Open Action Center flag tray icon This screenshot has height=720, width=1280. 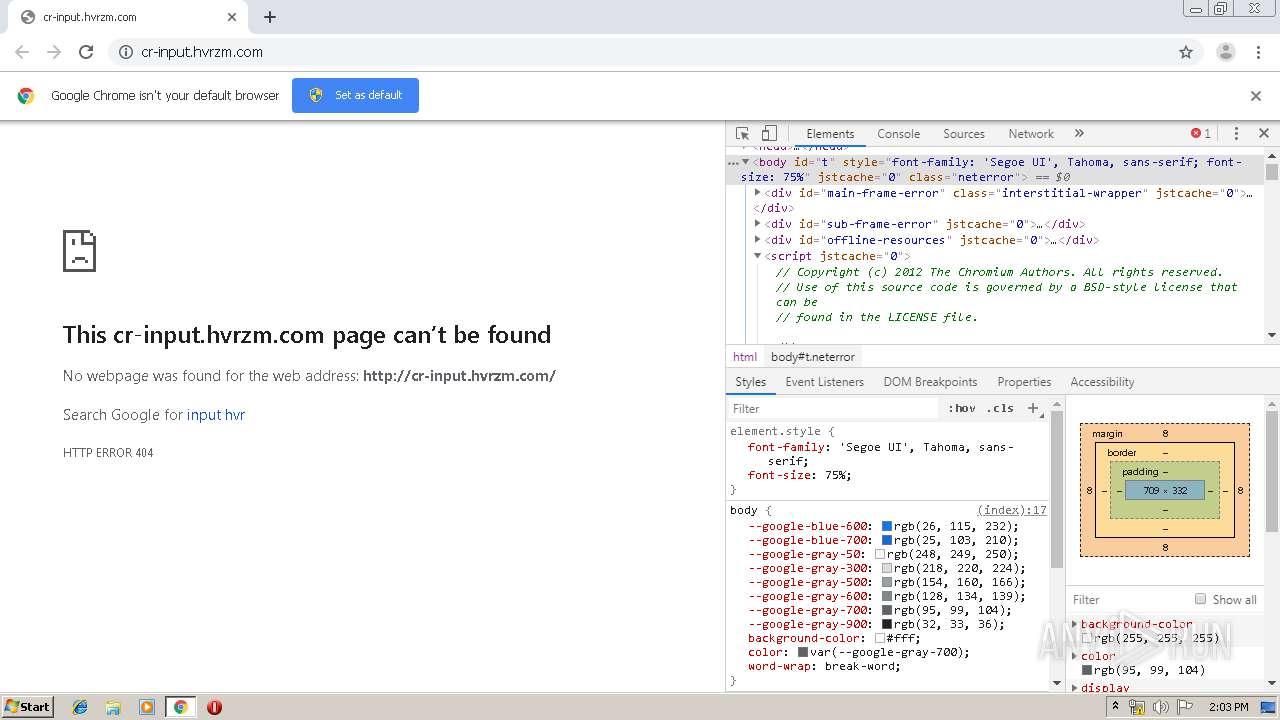(x=1185, y=707)
